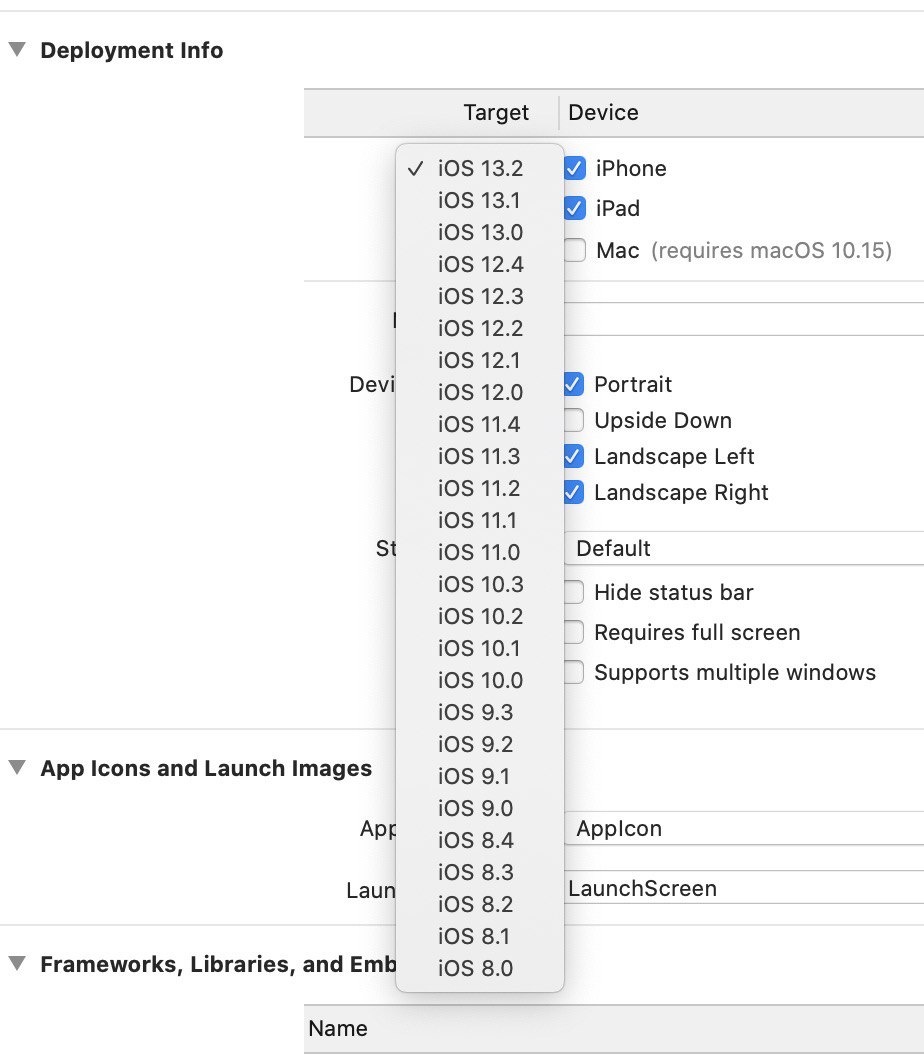Pick iOS 12.1 as deployment target
This screenshot has width=924, height=1056.
tap(480, 360)
